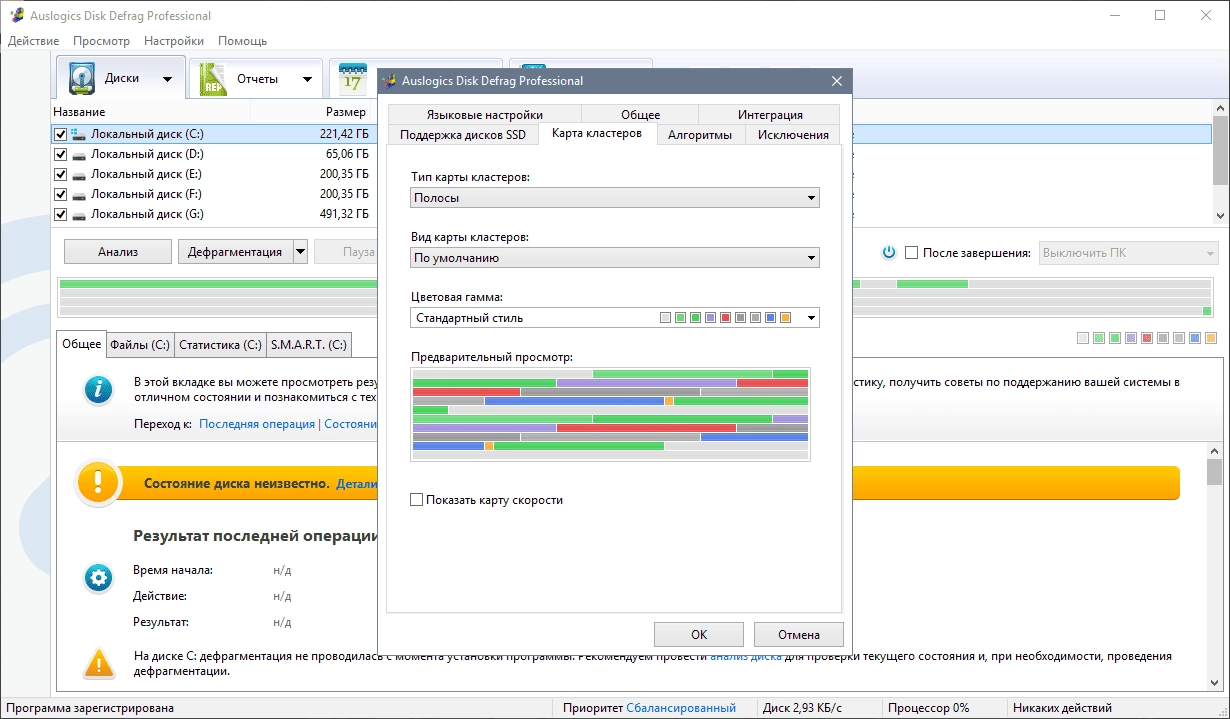Open the Просмотр menu
This screenshot has width=1230, height=719.
(101, 41)
